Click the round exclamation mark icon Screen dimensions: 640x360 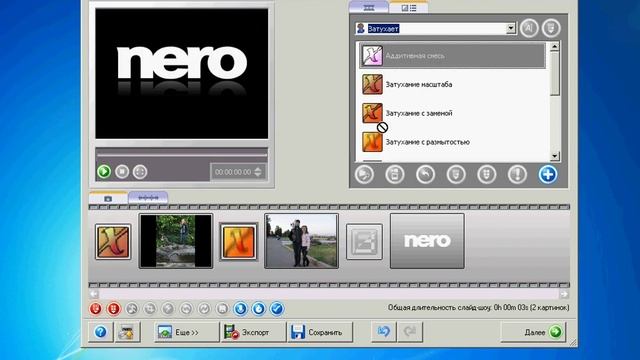pos(517,175)
